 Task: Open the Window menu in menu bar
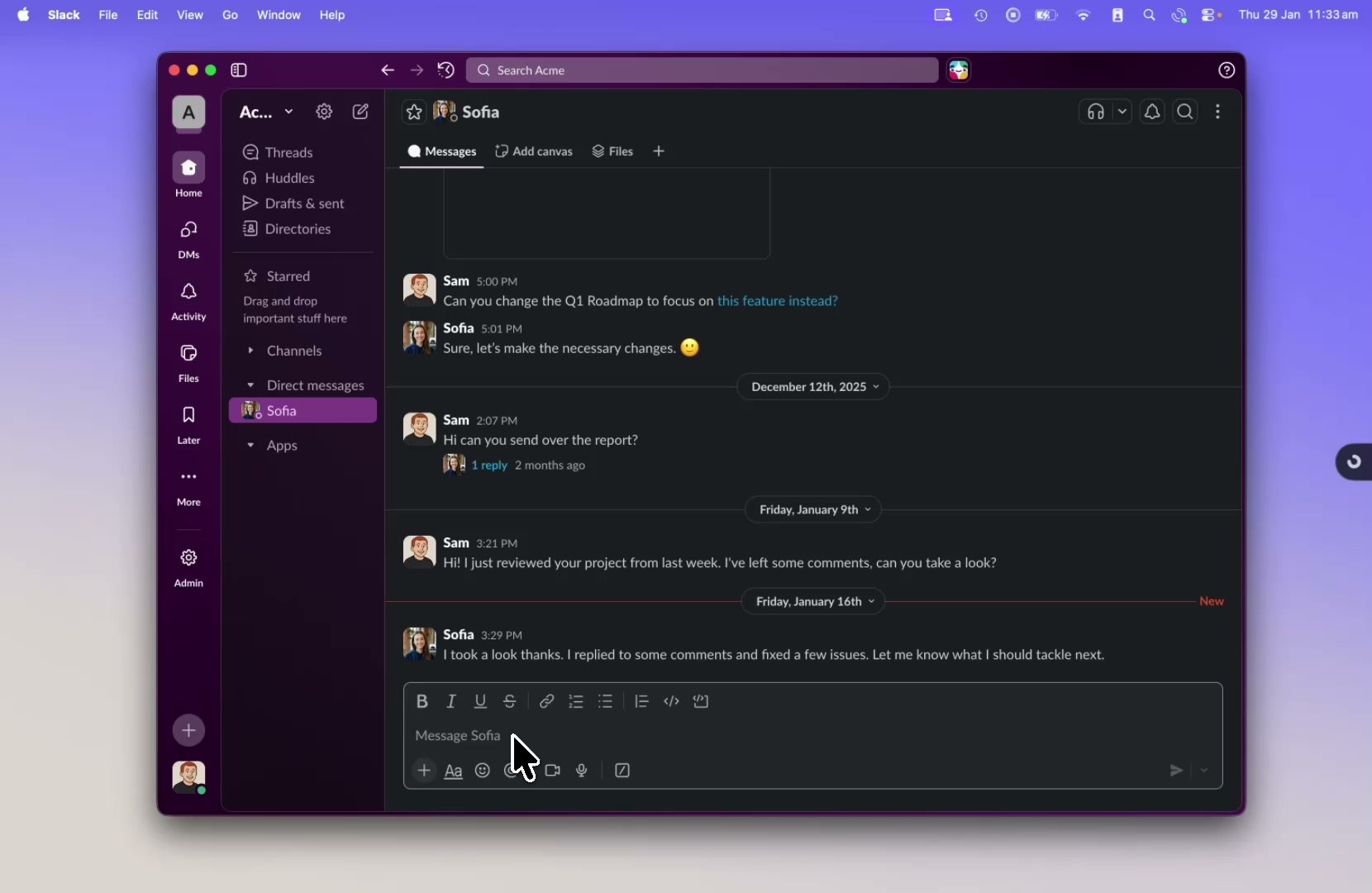pos(279,15)
